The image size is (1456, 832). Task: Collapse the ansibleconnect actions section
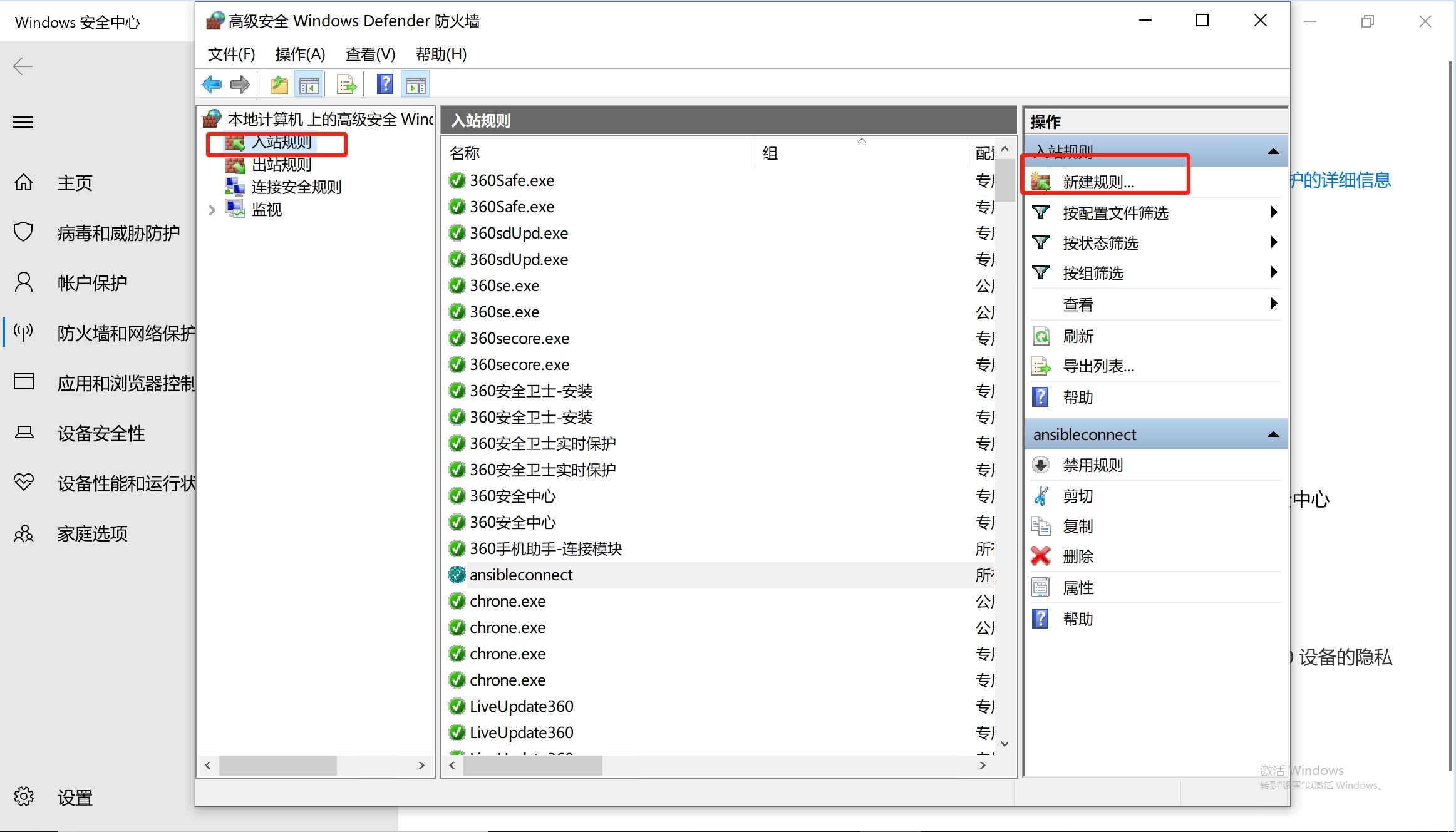[x=1273, y=434]
